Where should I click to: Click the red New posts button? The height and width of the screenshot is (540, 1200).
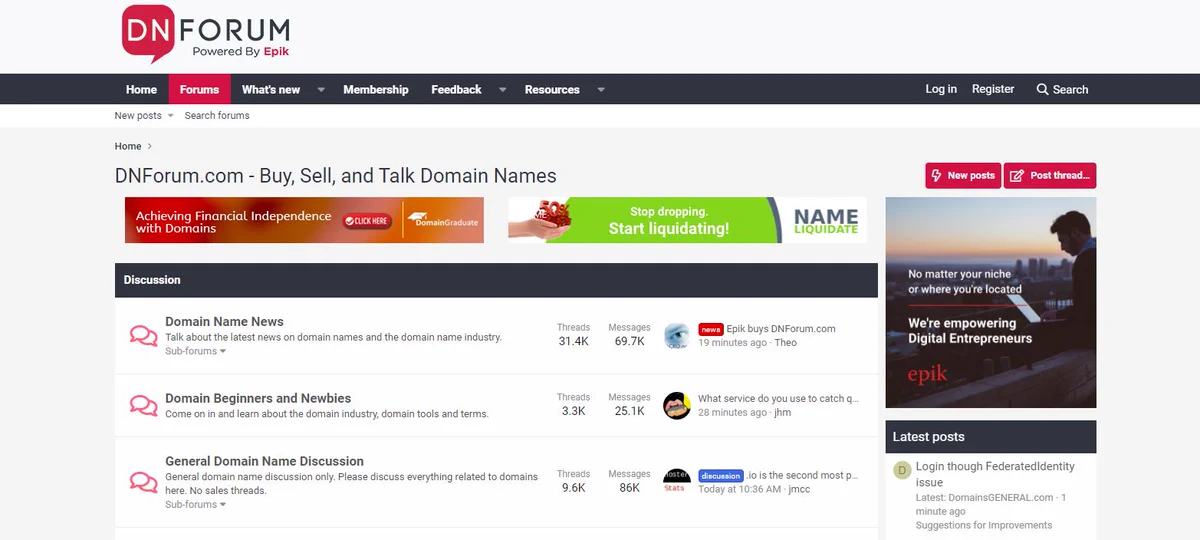[963, 175]
